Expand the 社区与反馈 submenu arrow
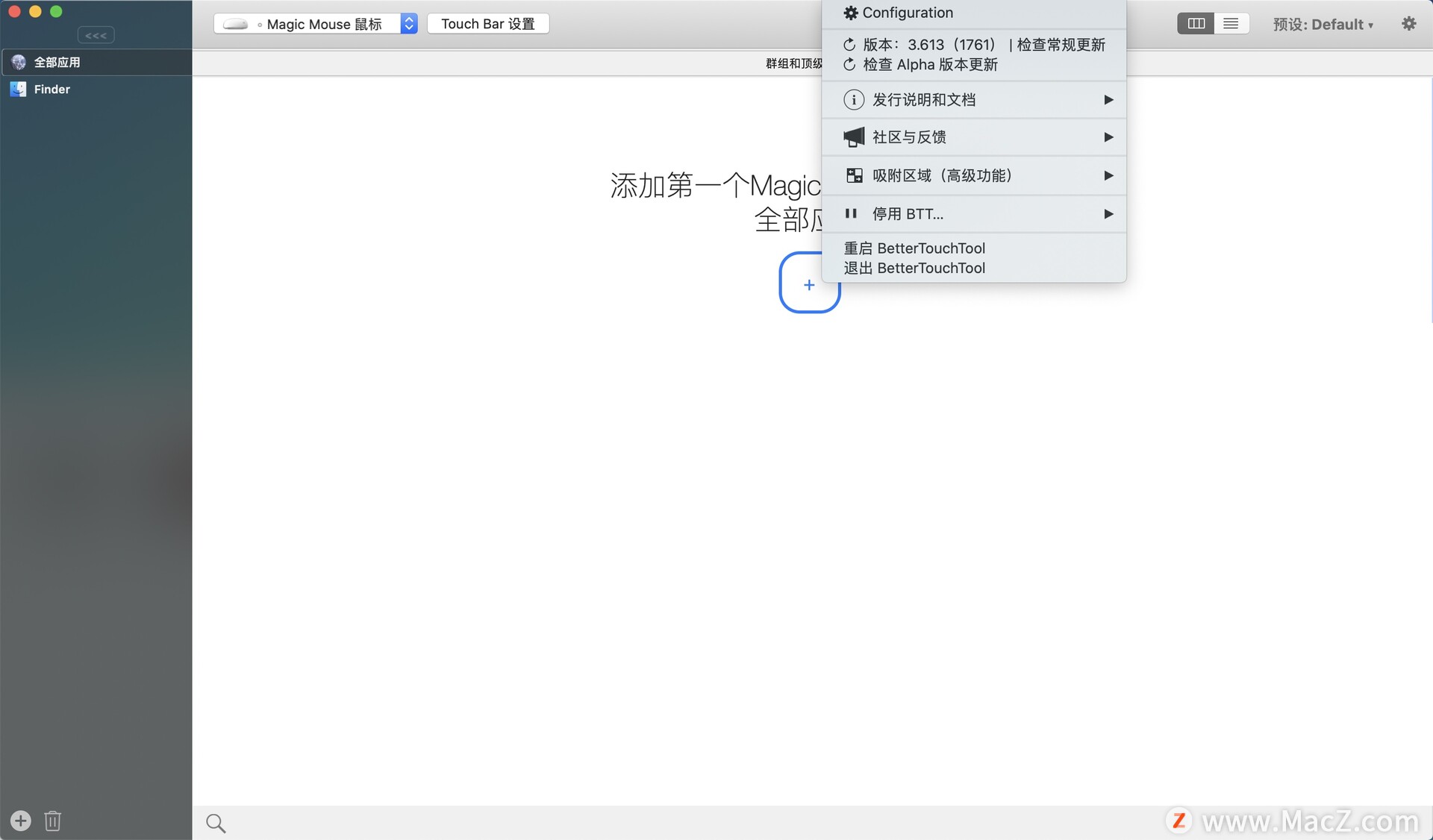The width and height of the screenshot is (1433, 840). click(1108, 137)
